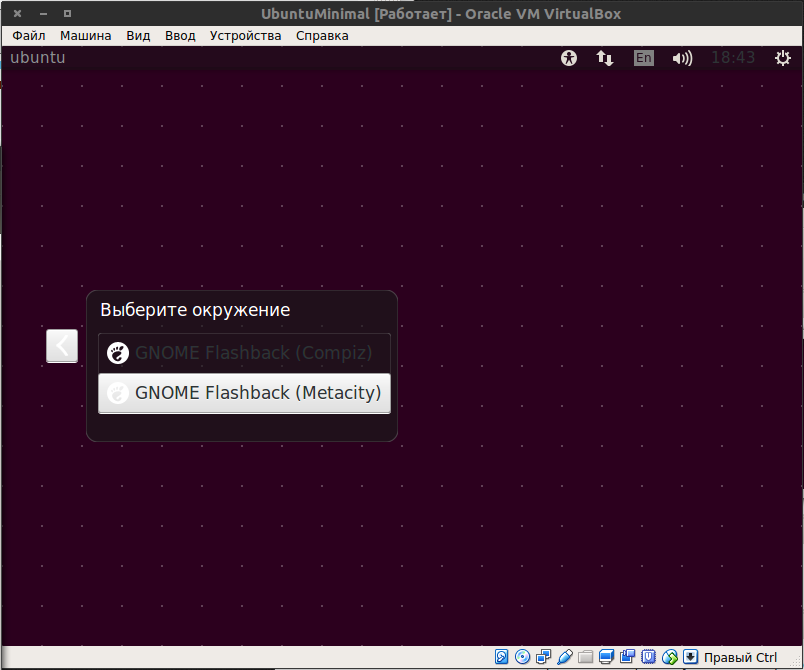Click the optical disc status icon
Image resolution: width=804 pixels, height=670 pixels.
(x=522, y=657)
